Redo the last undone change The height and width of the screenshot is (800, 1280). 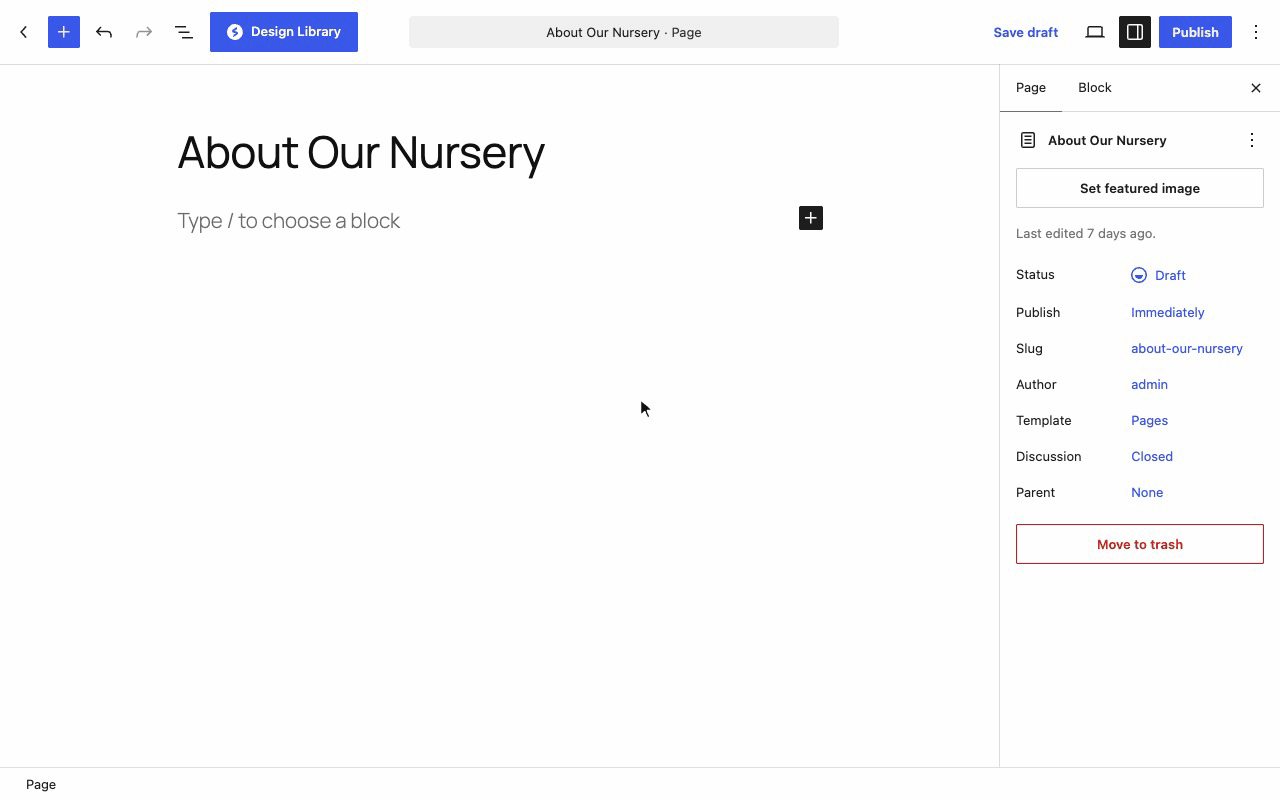tap(144, 32)
